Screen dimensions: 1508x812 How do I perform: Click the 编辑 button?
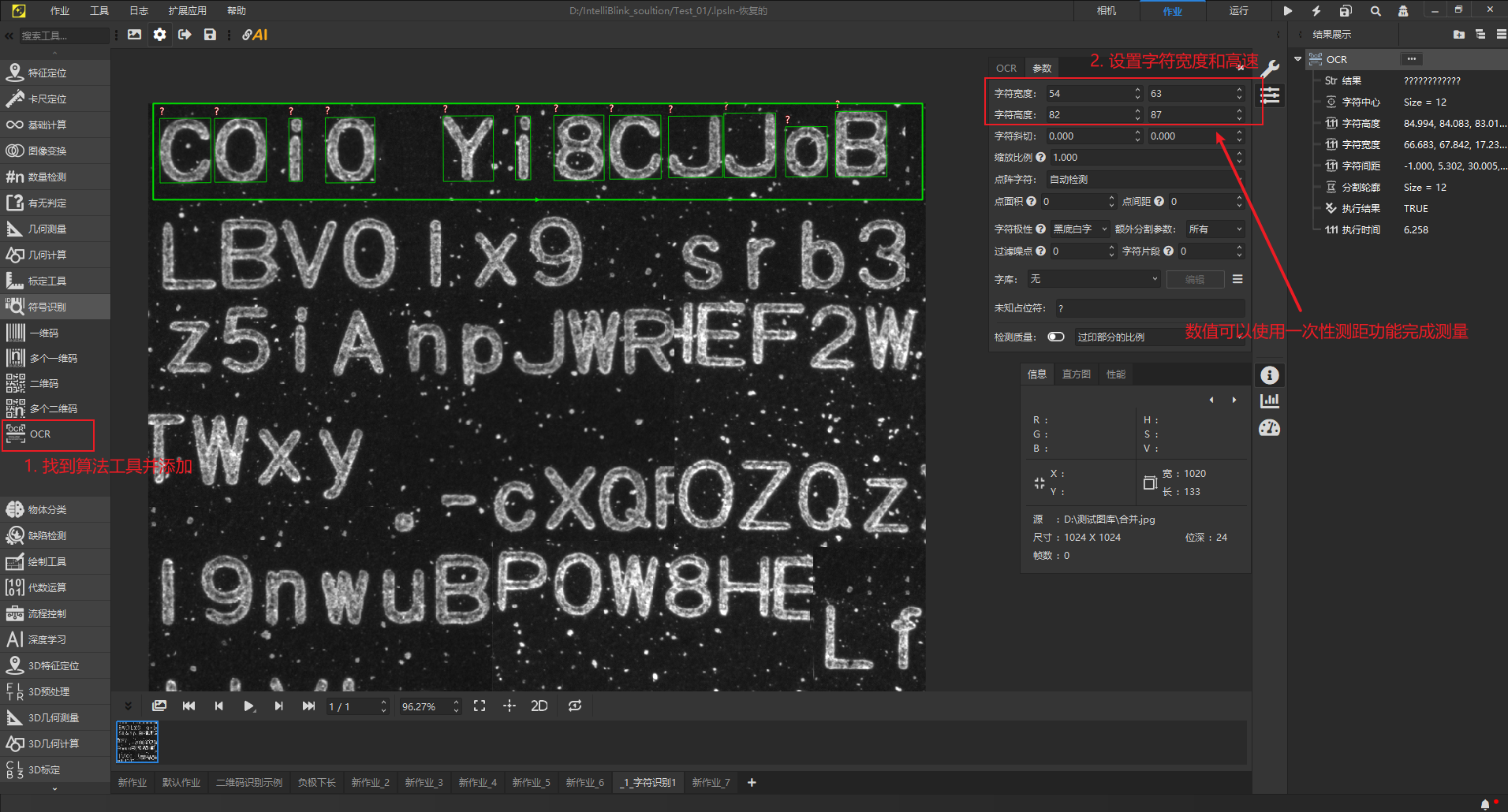(x=1195, y=279)
